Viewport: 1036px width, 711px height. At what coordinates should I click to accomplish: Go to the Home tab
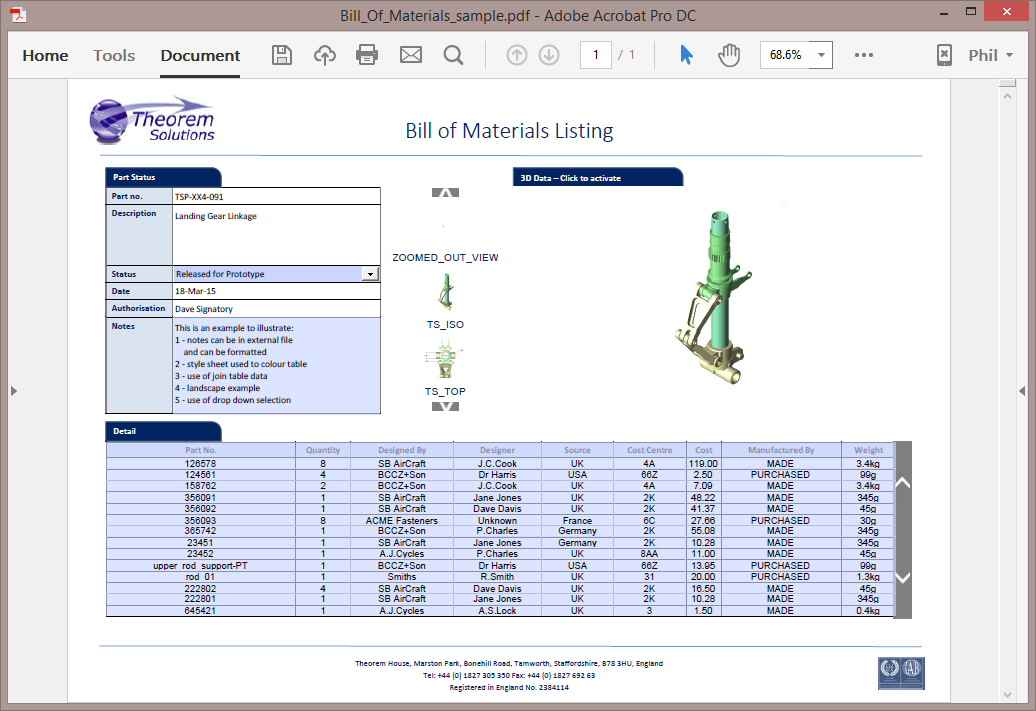coord(45,56)
